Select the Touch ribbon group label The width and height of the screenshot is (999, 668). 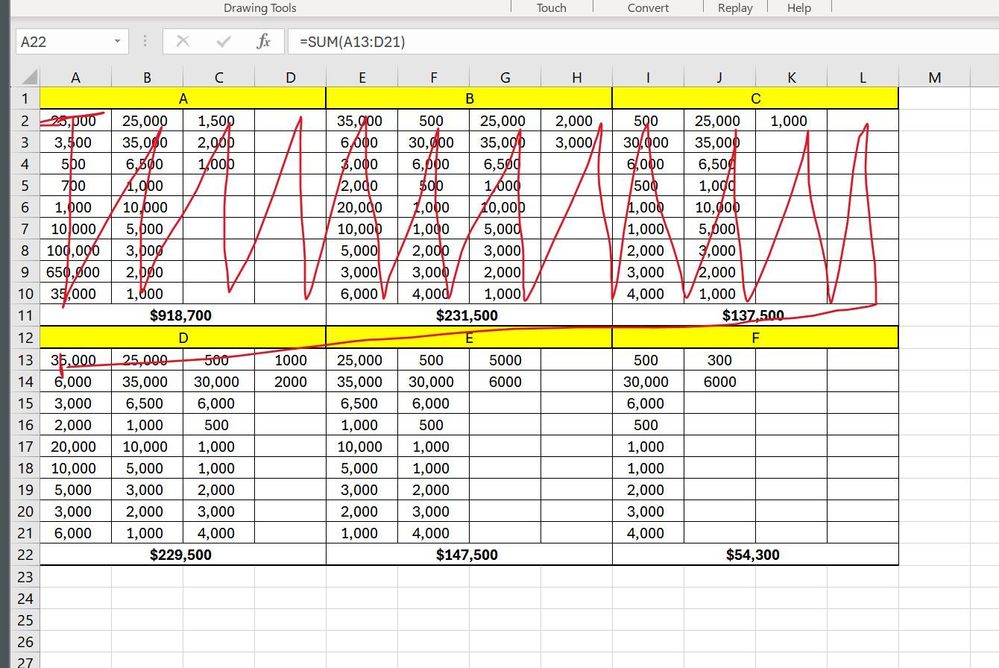coord(551,8)
